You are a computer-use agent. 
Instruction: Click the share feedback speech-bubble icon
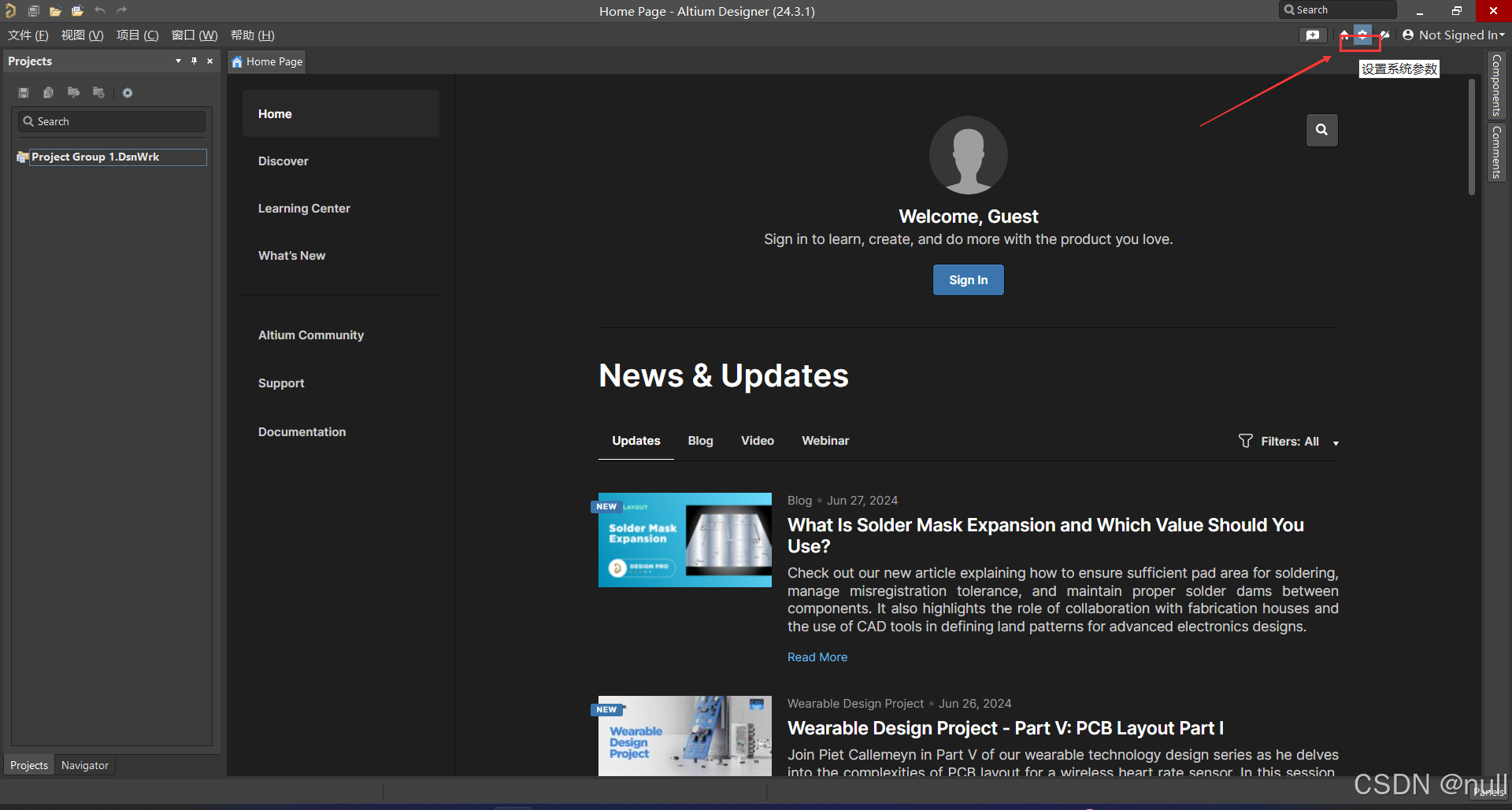coord(1312,35)
